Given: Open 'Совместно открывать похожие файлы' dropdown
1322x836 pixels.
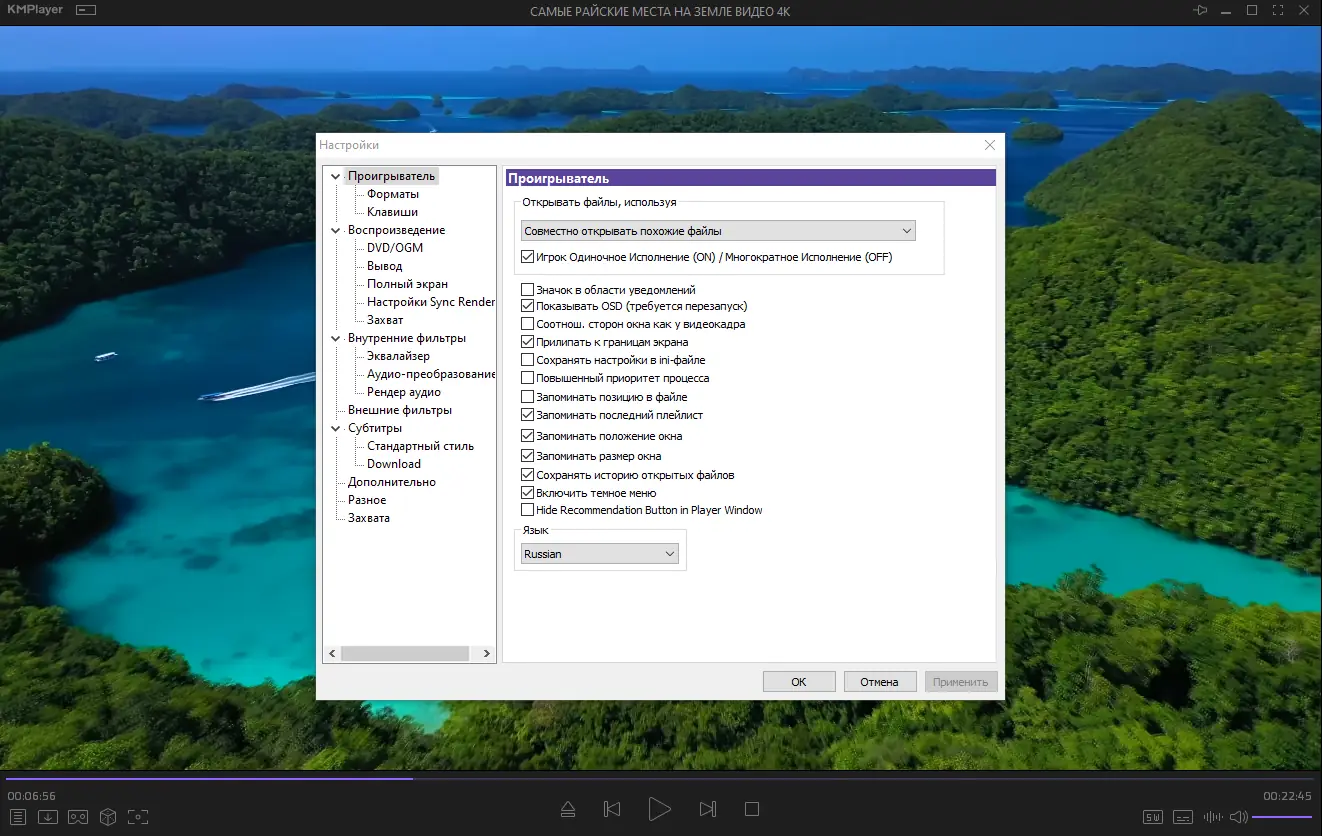Looking at the screenshot, I should tap(718, 231).
